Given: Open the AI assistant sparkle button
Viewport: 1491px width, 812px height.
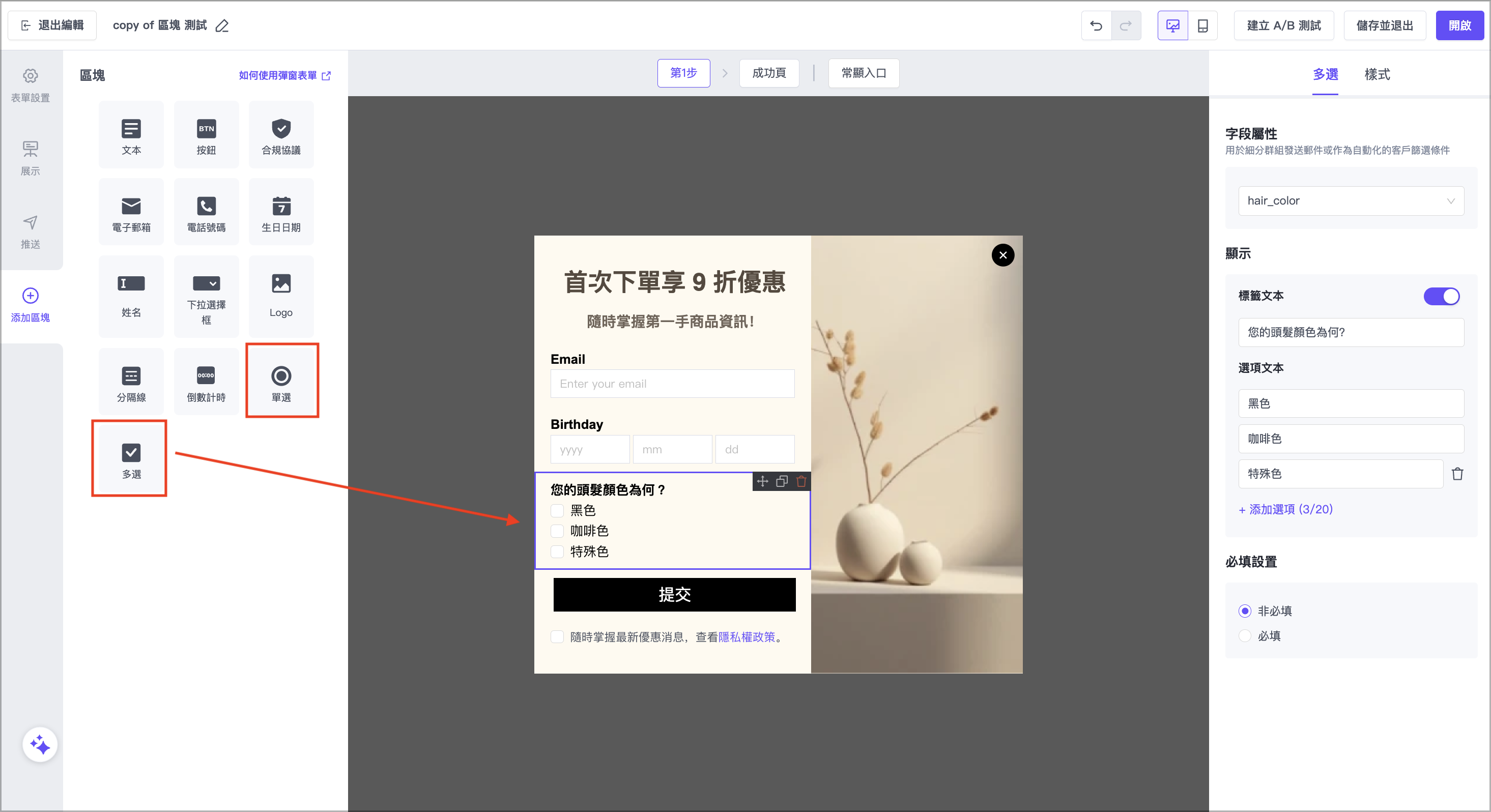Looking at the screenshot, I should tap(40, 744).
